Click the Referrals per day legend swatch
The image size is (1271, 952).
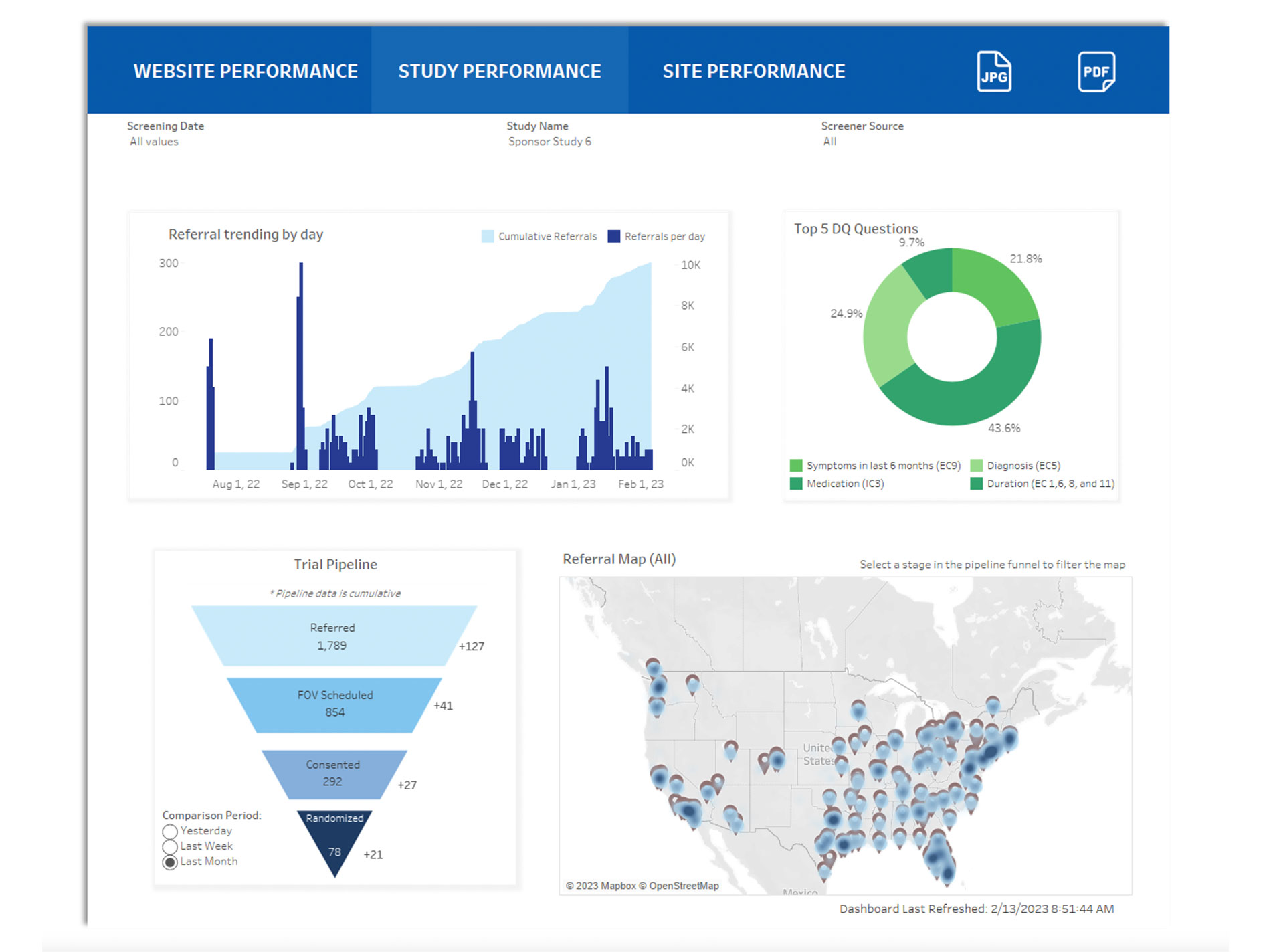point(613,237)
